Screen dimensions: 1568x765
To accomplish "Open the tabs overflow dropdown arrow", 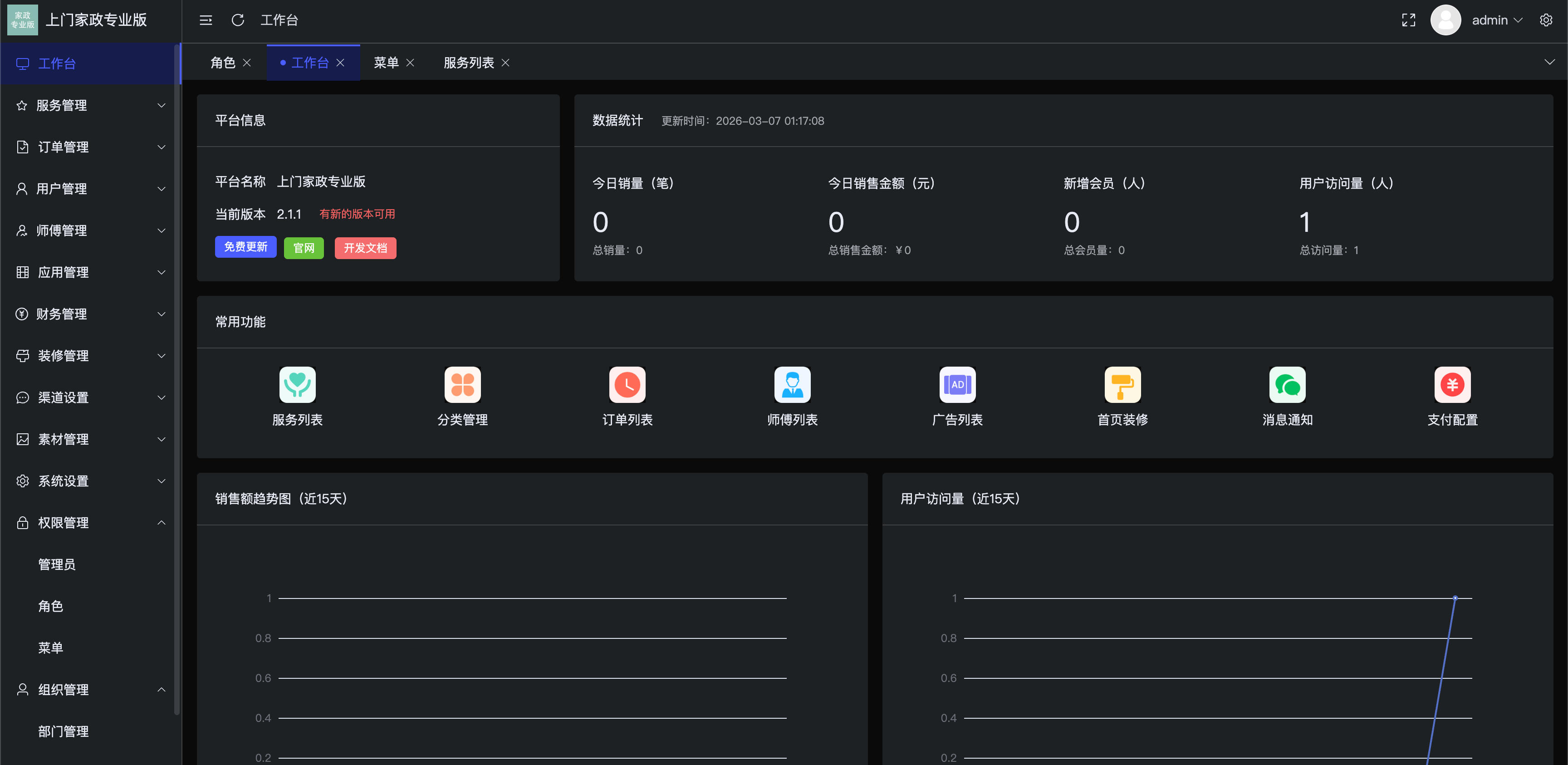I will 1549,62.
